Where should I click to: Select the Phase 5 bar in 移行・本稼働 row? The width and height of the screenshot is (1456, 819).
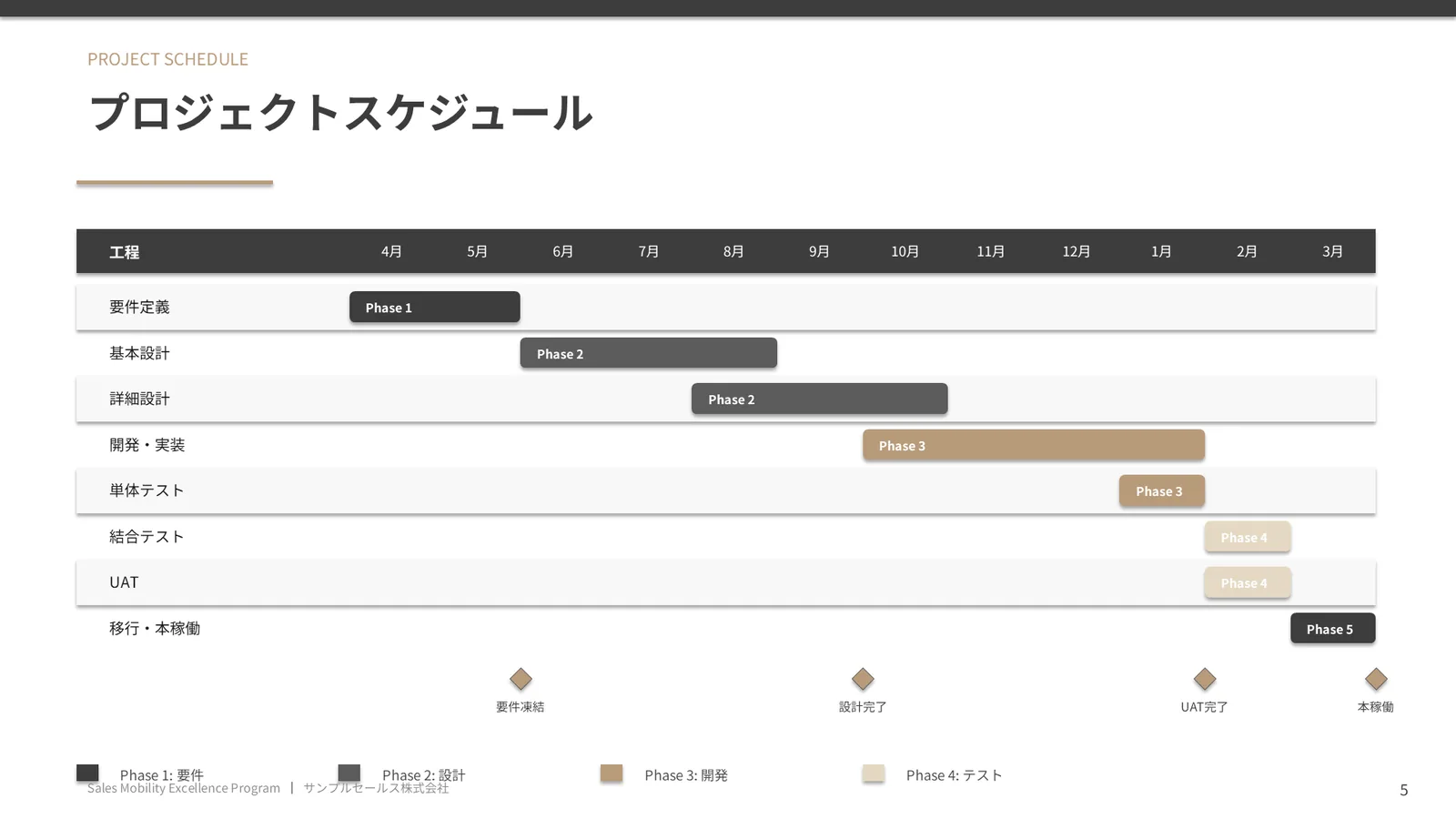1333,629
